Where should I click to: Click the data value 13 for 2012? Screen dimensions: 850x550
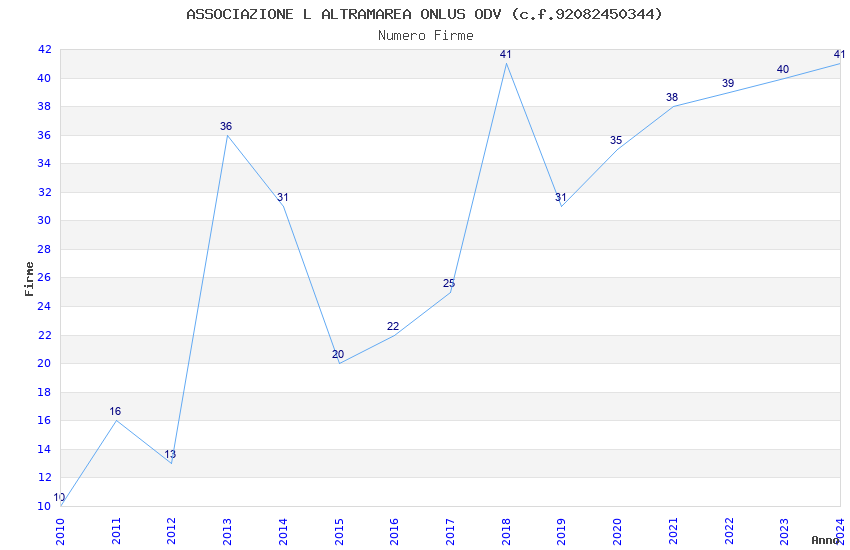[x=170, y=454]
